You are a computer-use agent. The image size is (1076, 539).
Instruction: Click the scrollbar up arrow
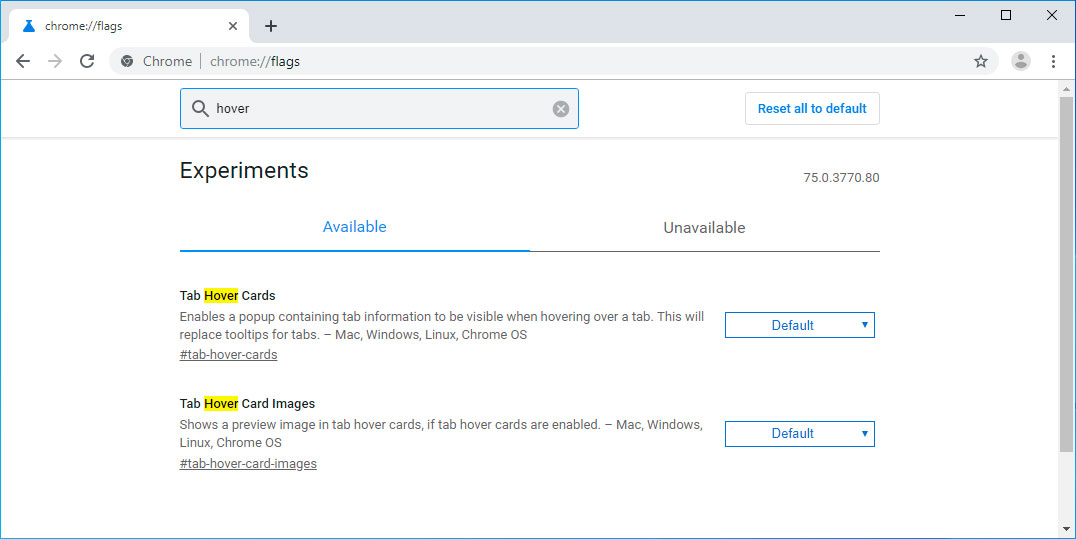point(1066,89)
